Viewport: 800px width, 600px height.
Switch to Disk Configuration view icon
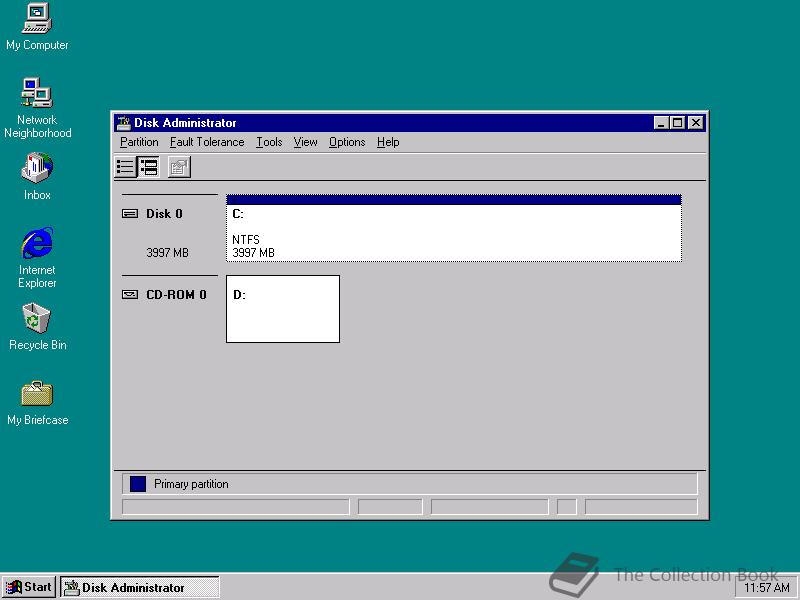(x=148, y=167)
